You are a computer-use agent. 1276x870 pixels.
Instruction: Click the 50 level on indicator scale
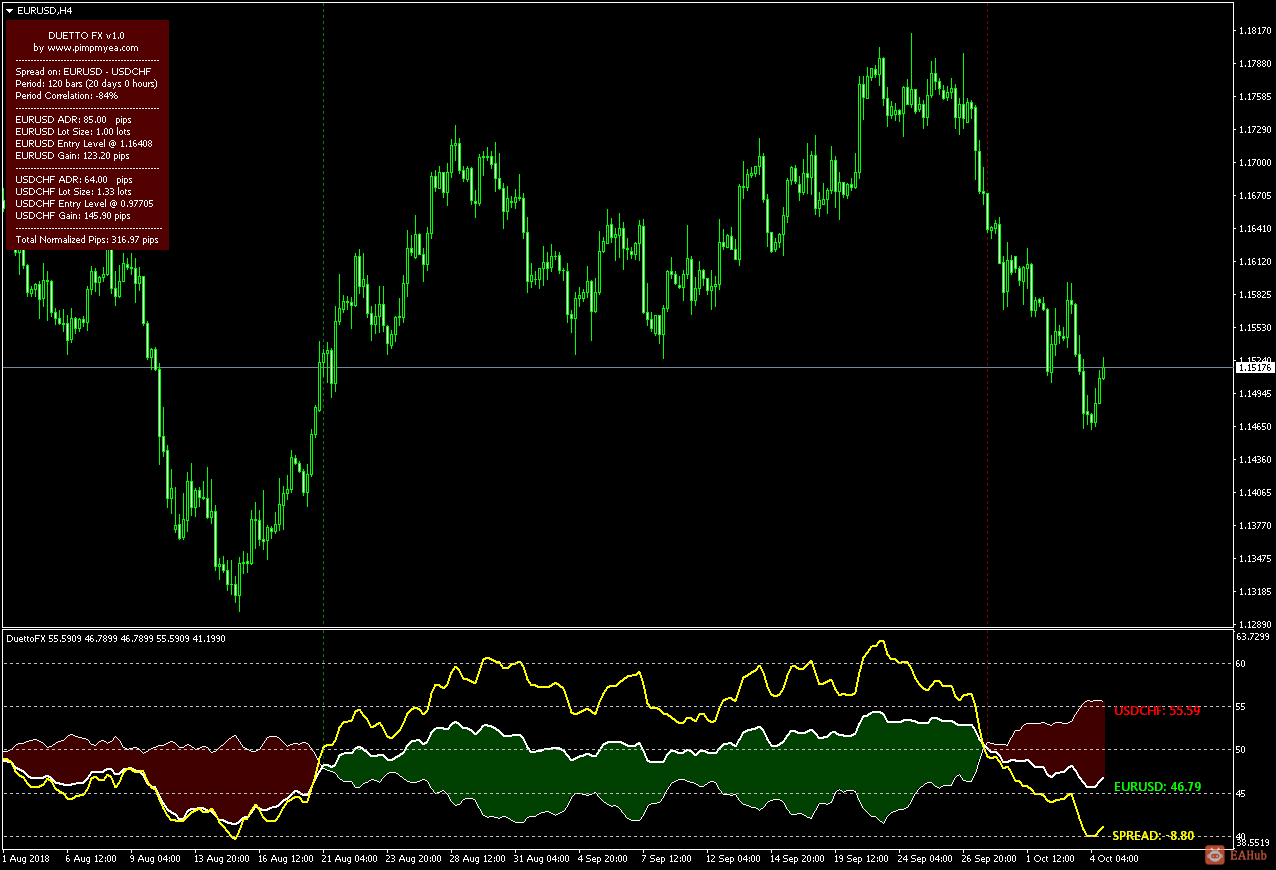pyautogui.click(x=1241, y=750)
